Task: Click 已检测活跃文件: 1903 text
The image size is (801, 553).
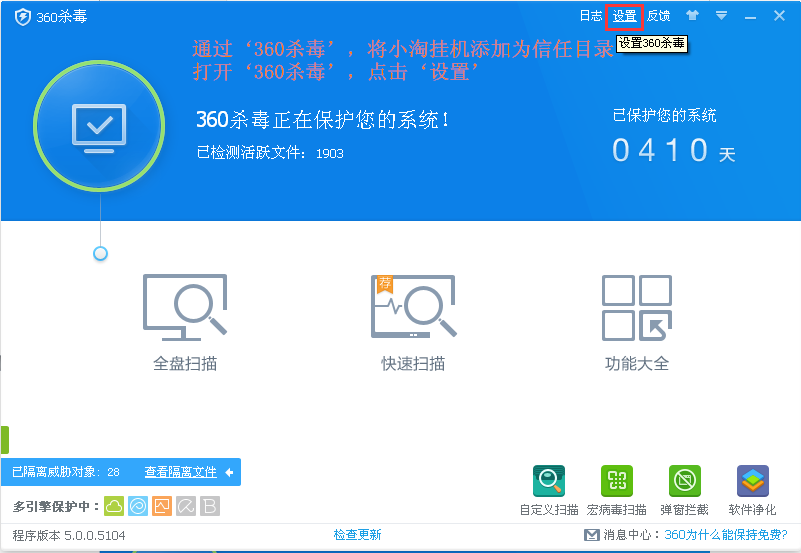Action: coord(270,153)
